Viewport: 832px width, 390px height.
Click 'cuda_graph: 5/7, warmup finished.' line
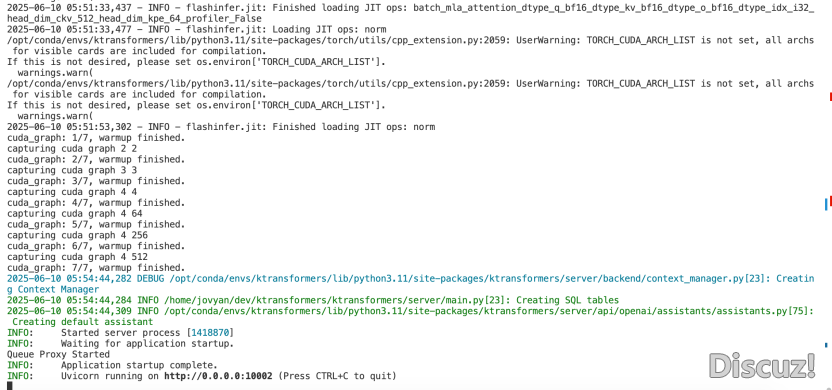click(x=96, y=224)
